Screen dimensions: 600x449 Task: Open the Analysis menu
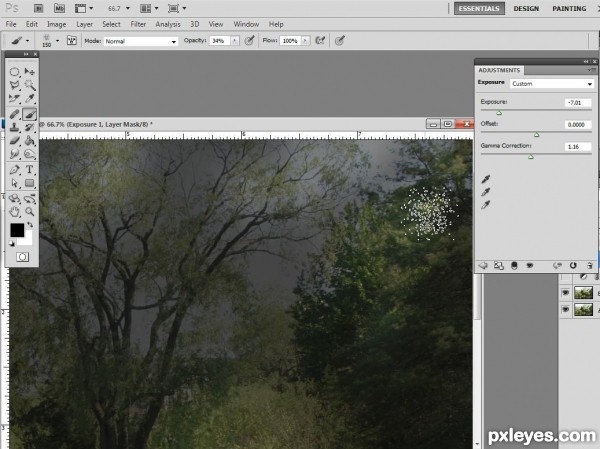pos(168,24)
